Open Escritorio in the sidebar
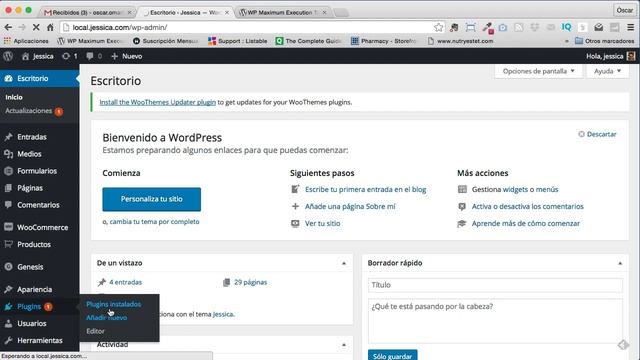Viewport: 640px width, 360px height. [x=40, y=78]
